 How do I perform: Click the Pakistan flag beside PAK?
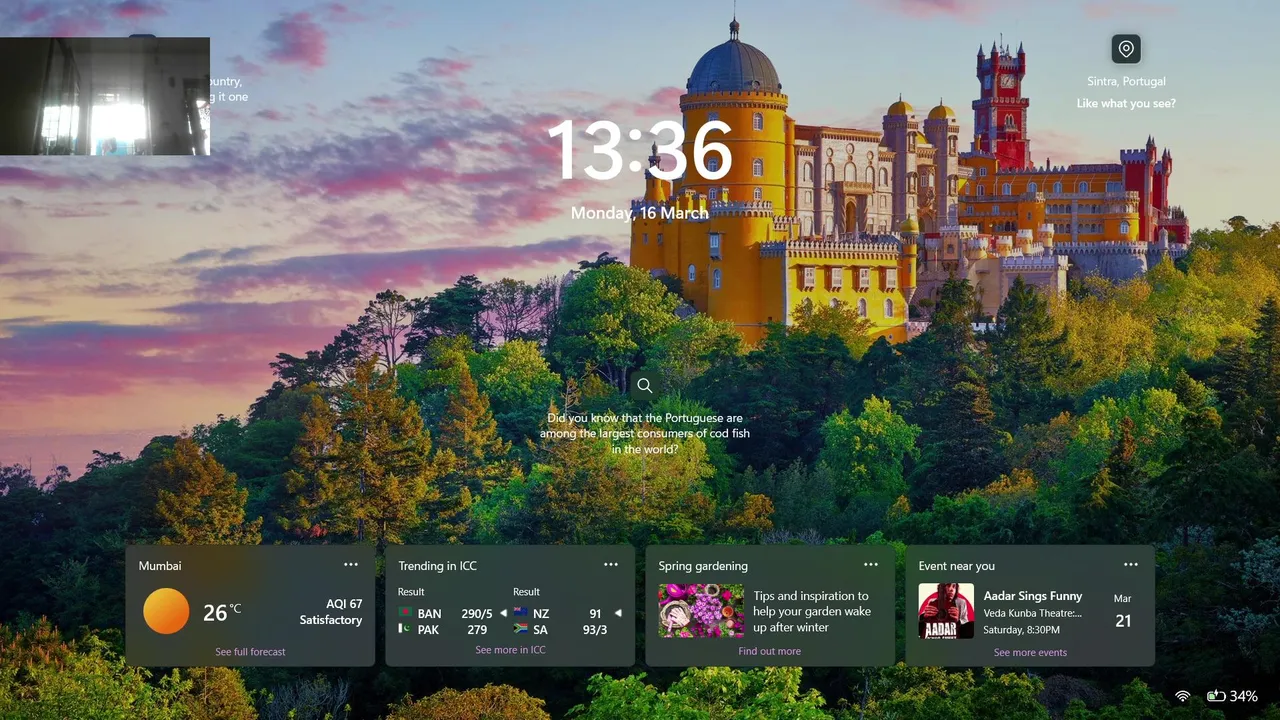405,629
